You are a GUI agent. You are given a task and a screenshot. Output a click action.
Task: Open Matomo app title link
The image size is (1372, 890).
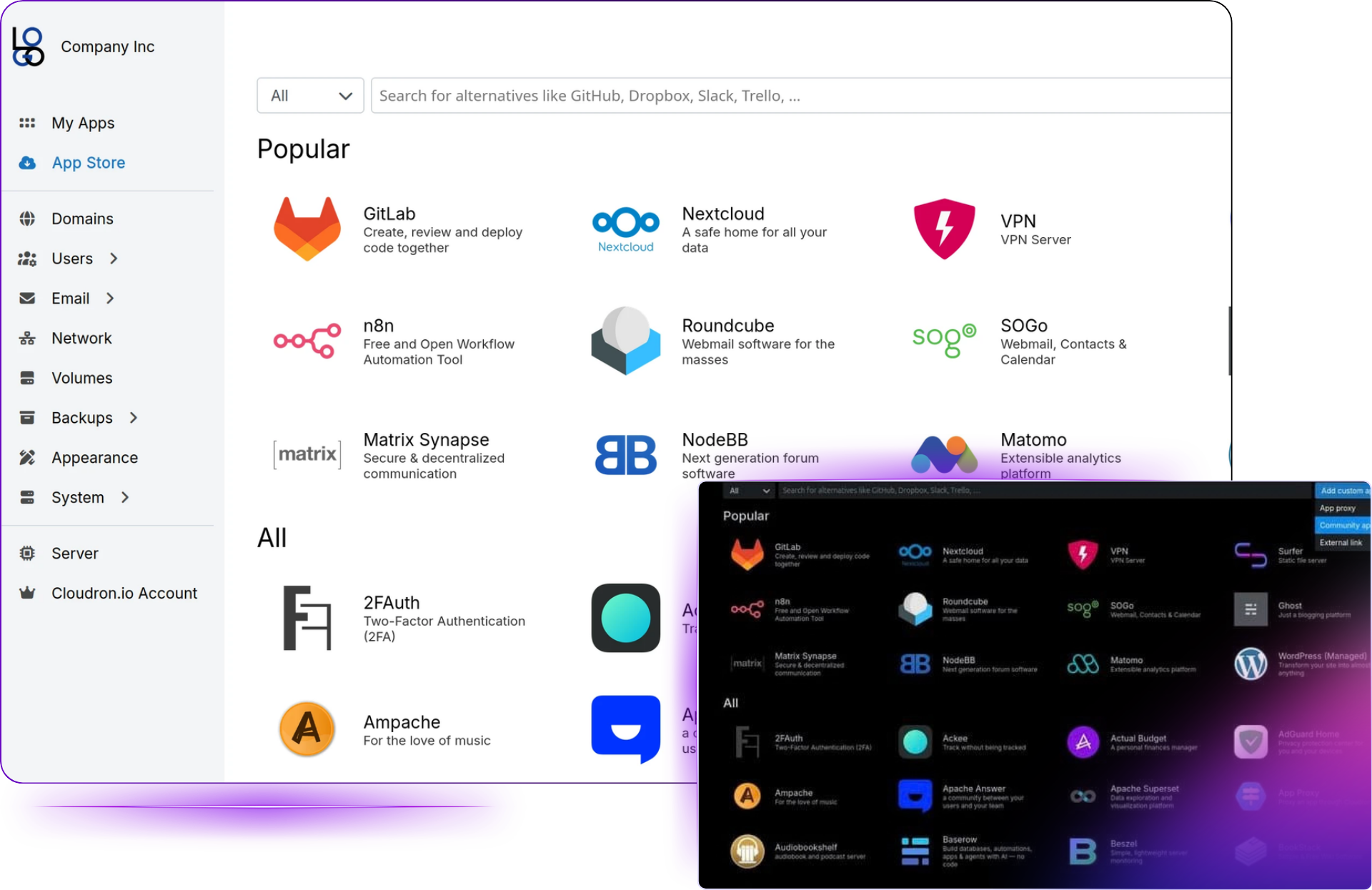1033,439
